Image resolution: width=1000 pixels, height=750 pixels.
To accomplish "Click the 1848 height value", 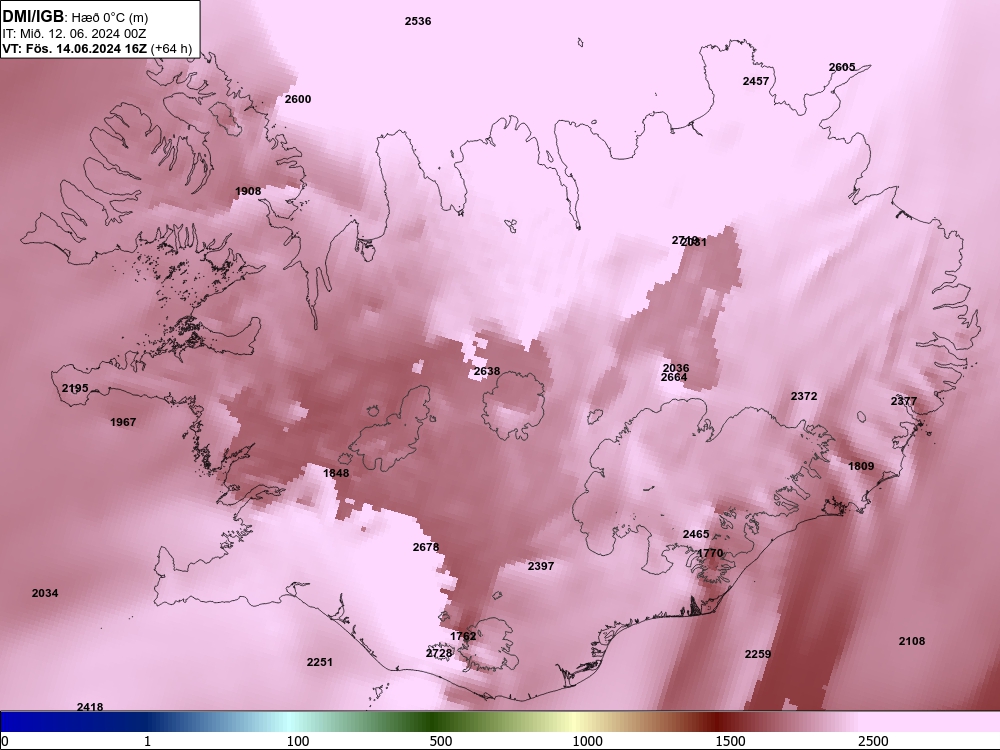I will (336, 473).
